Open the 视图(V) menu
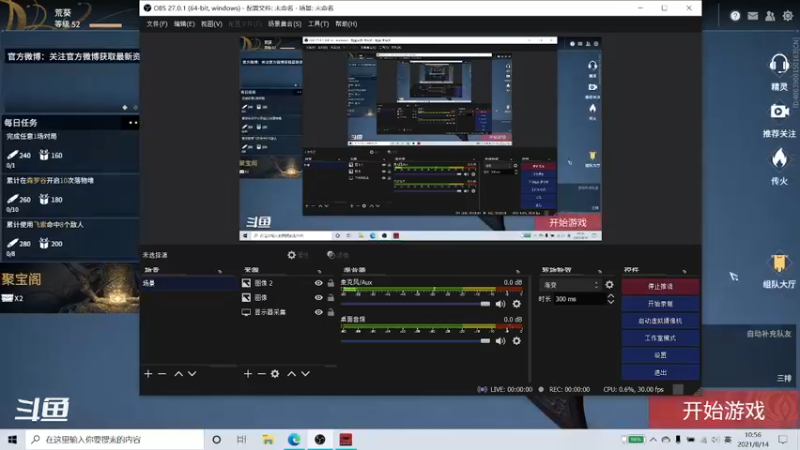 pos(211,24)
